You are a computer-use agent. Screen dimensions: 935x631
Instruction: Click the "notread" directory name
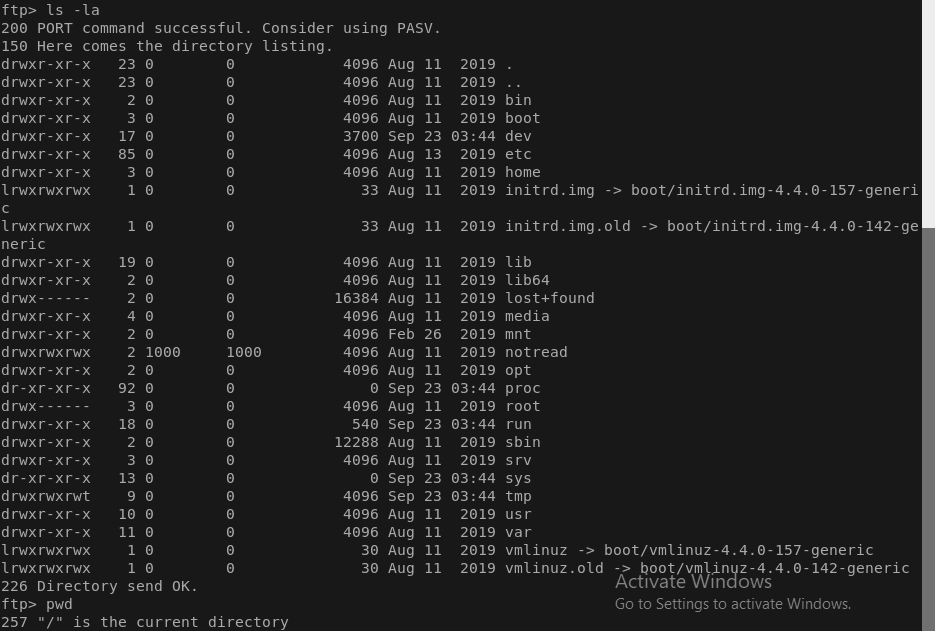[536, 352]
